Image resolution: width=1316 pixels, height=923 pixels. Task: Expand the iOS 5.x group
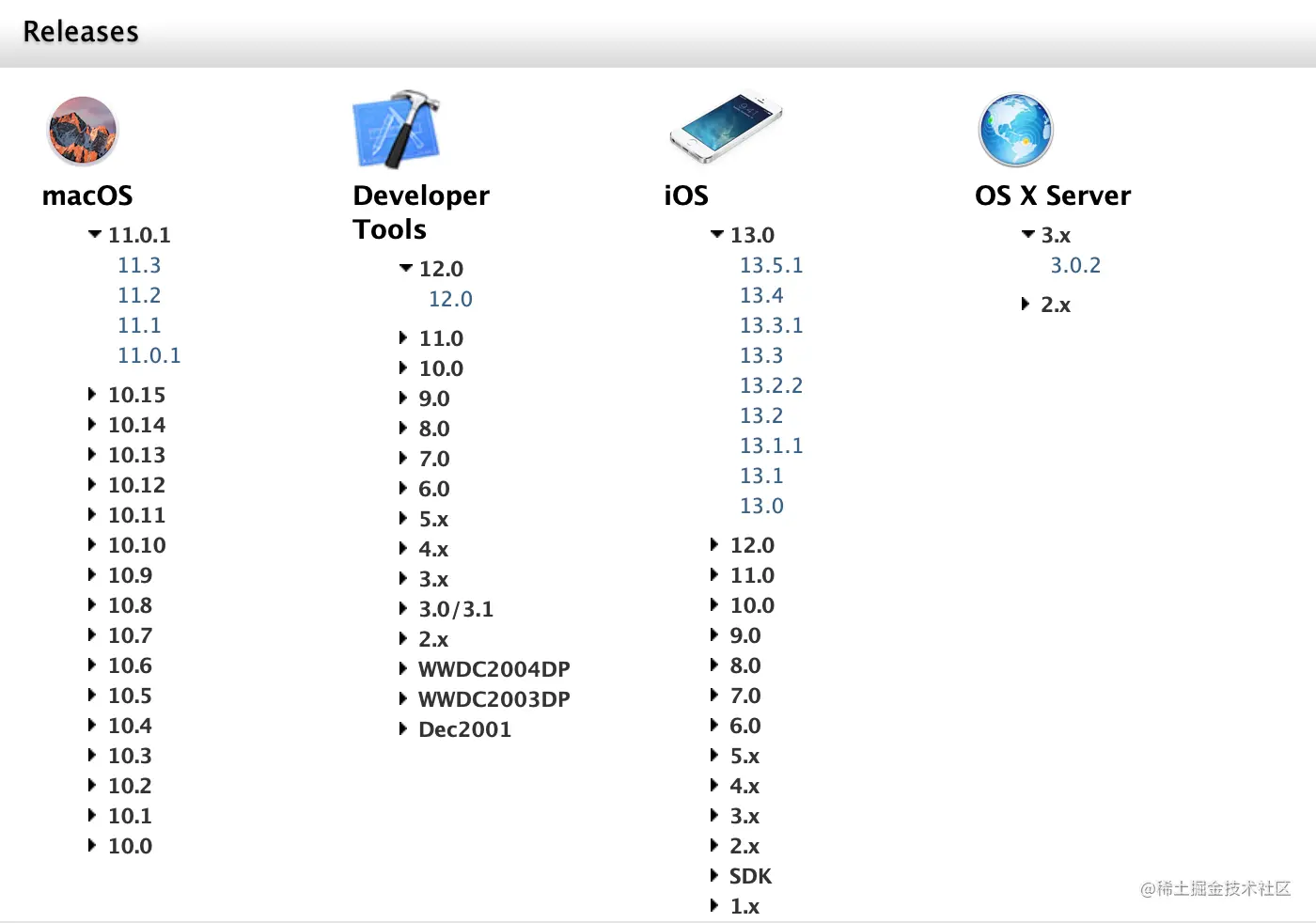click(x=714, y=755)
